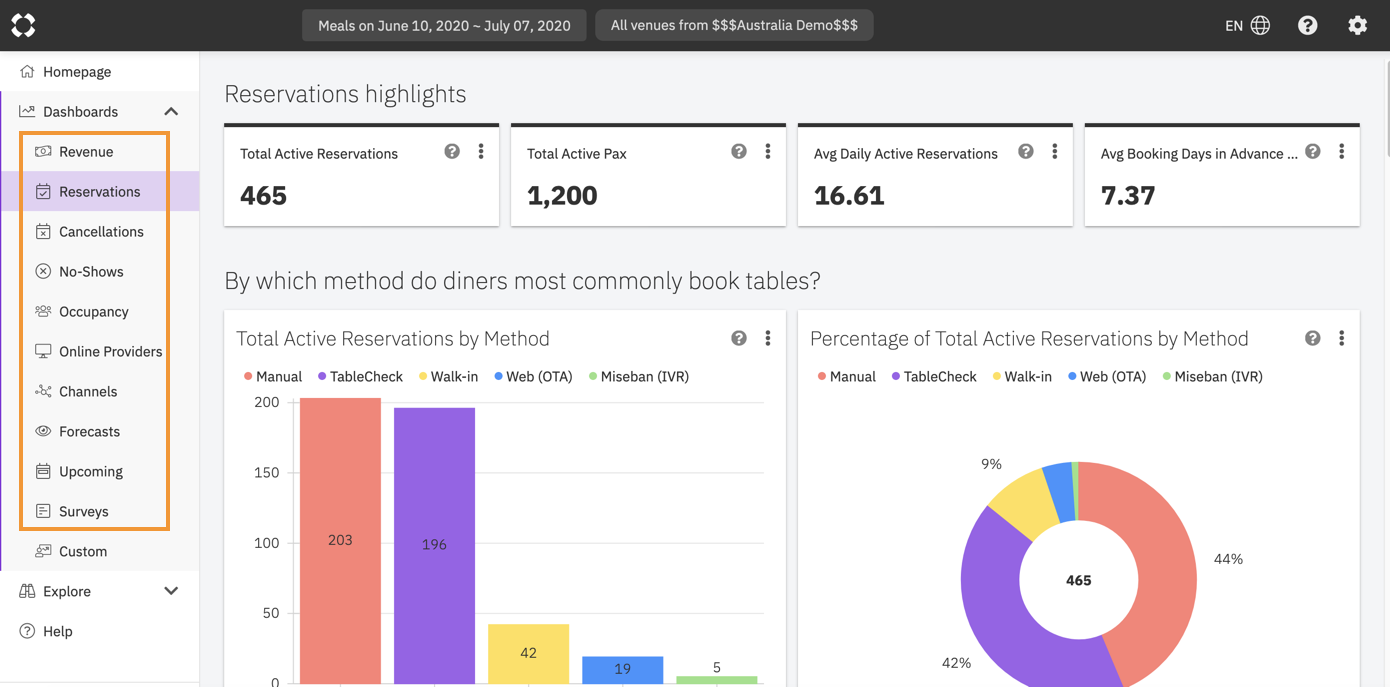Show help for Total Active Reservations by Method chart

[738, 338]
